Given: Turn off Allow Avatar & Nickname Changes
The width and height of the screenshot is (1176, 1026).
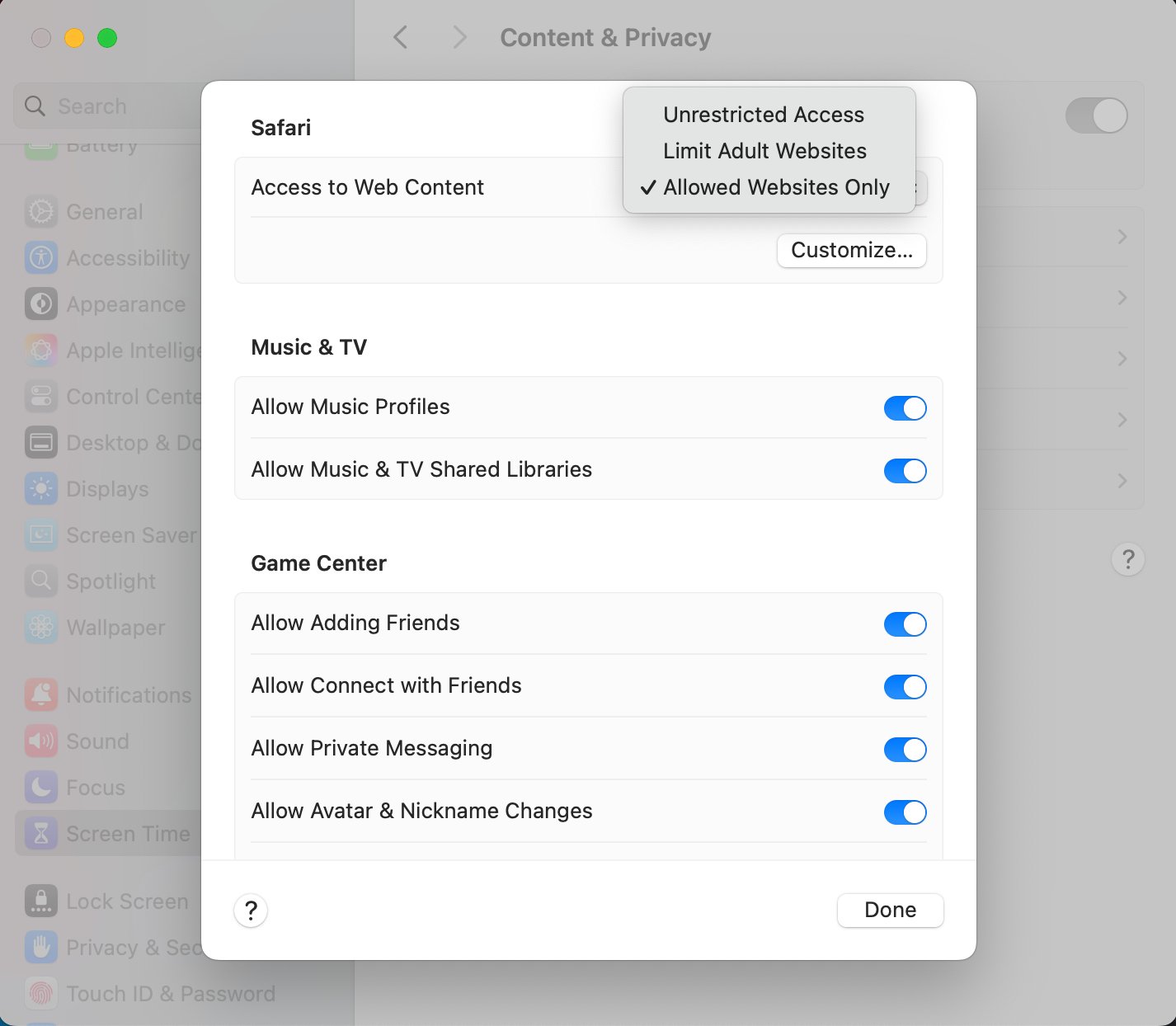Looking at the screenshot, I should (x=905, y=812).
